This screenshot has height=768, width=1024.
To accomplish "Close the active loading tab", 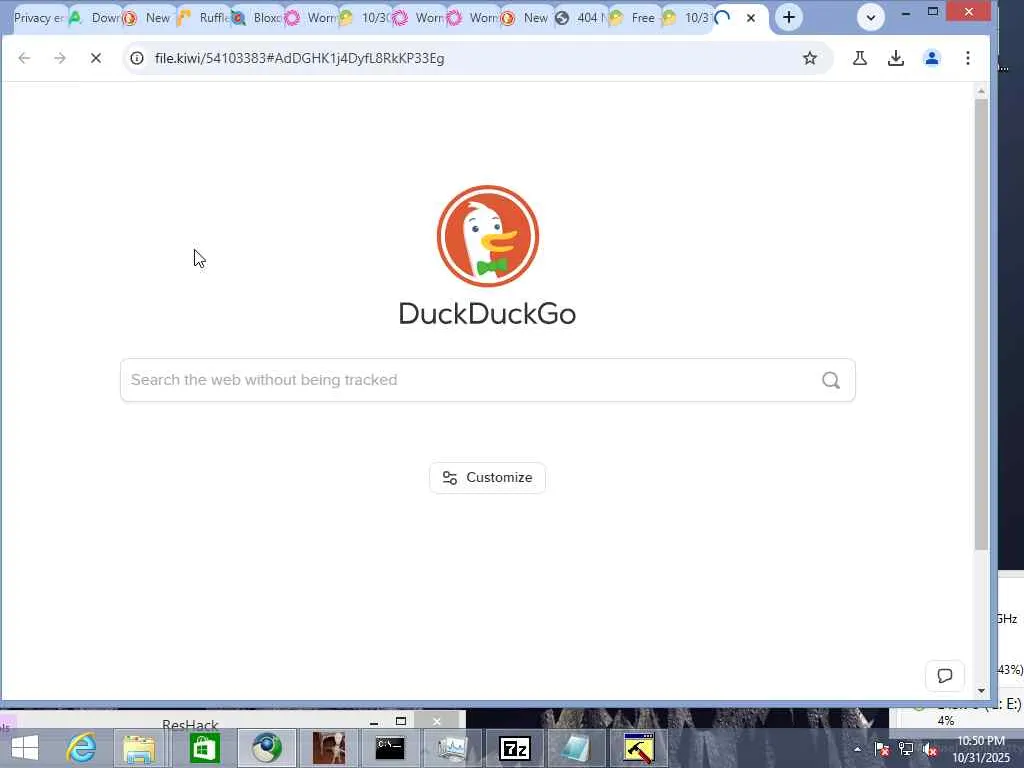I will [x=751, y=18].
